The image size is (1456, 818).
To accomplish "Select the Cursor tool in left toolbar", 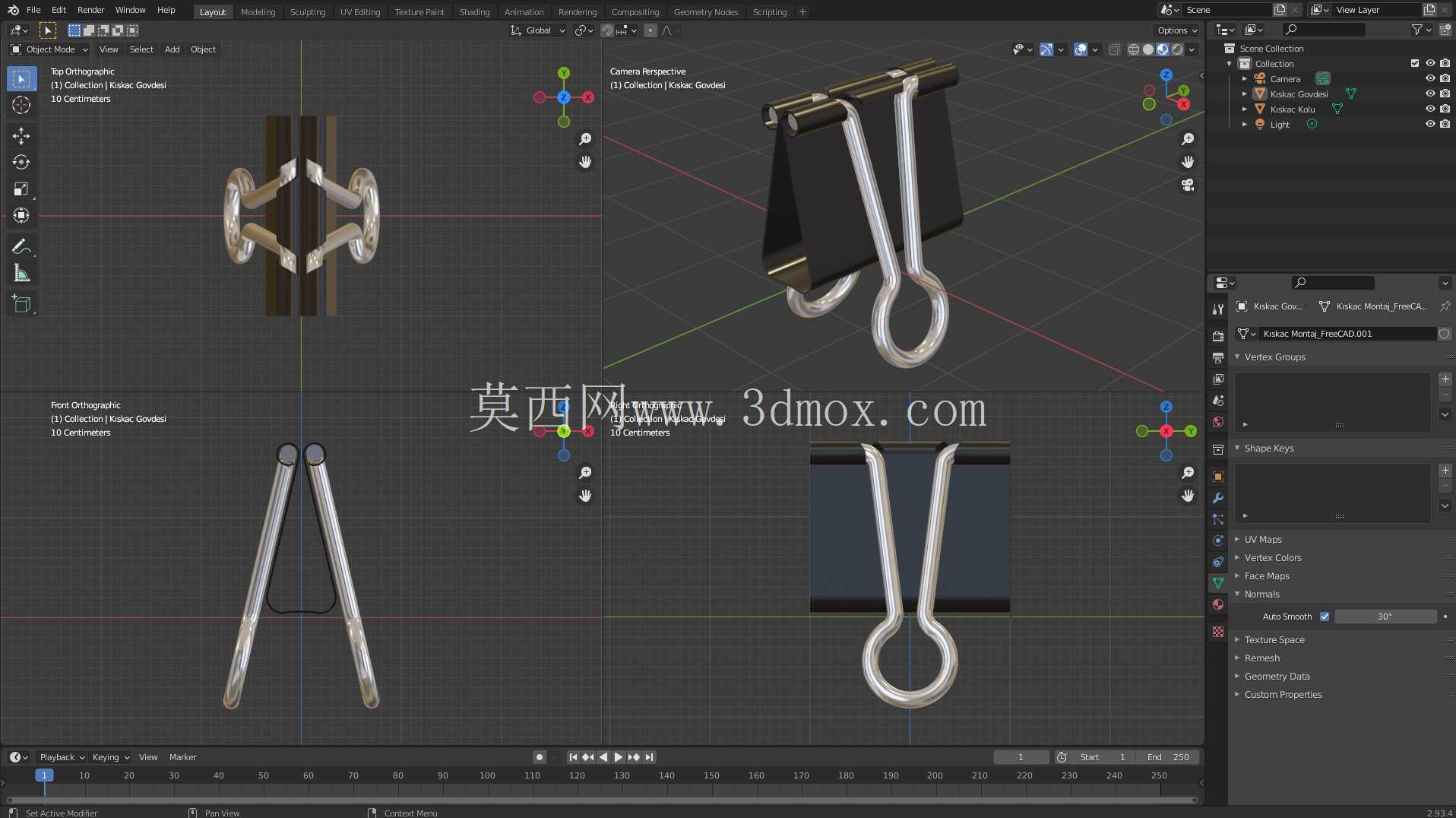I will click(21, 105).
